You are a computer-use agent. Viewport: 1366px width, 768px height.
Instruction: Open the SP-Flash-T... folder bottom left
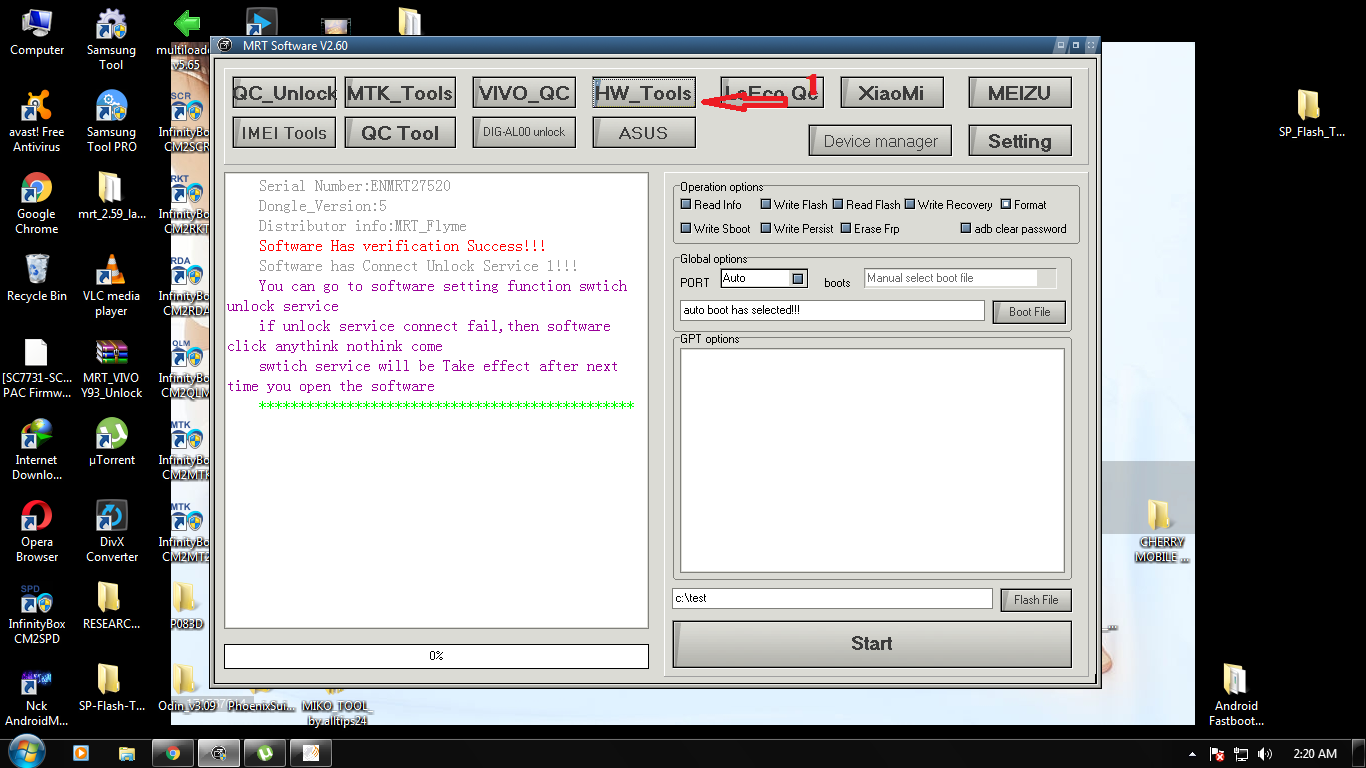[x=111, y=688]
